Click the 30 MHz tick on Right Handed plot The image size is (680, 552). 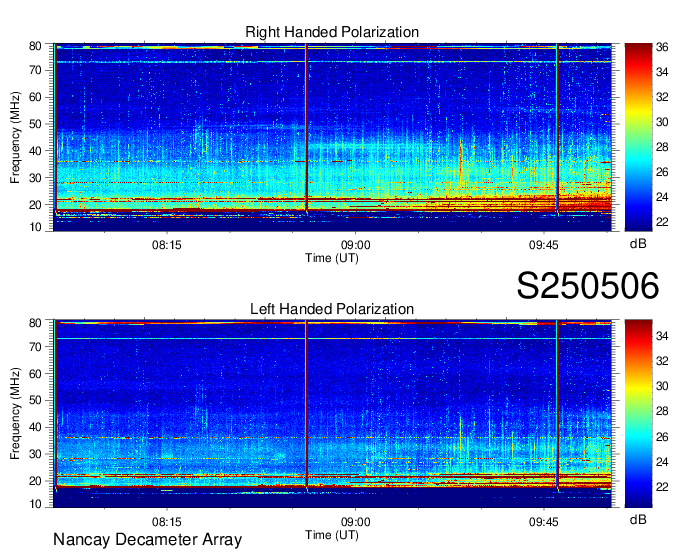click(x=35, y=178)
